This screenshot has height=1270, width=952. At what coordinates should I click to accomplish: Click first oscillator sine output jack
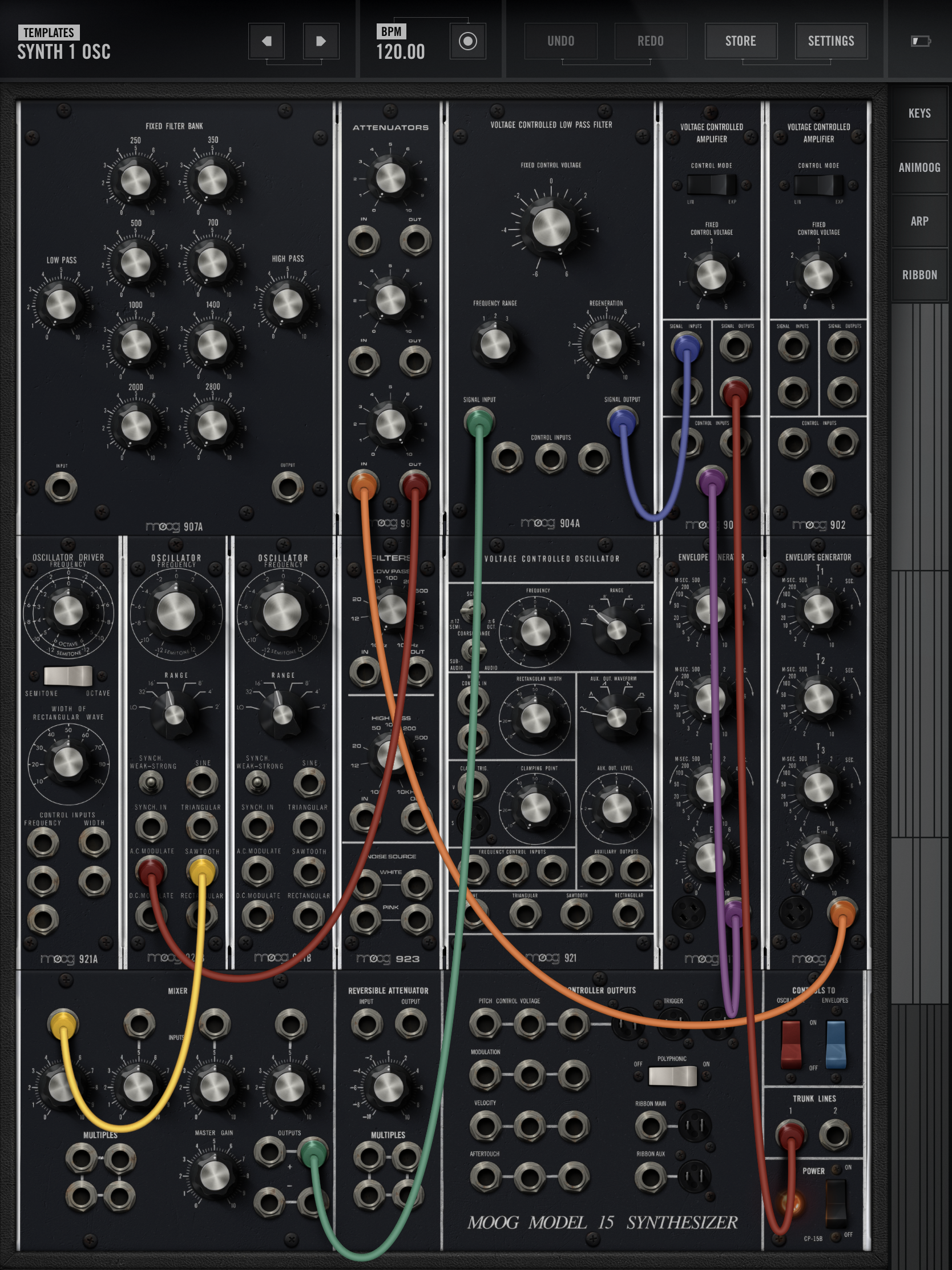(x=201, y=781)
